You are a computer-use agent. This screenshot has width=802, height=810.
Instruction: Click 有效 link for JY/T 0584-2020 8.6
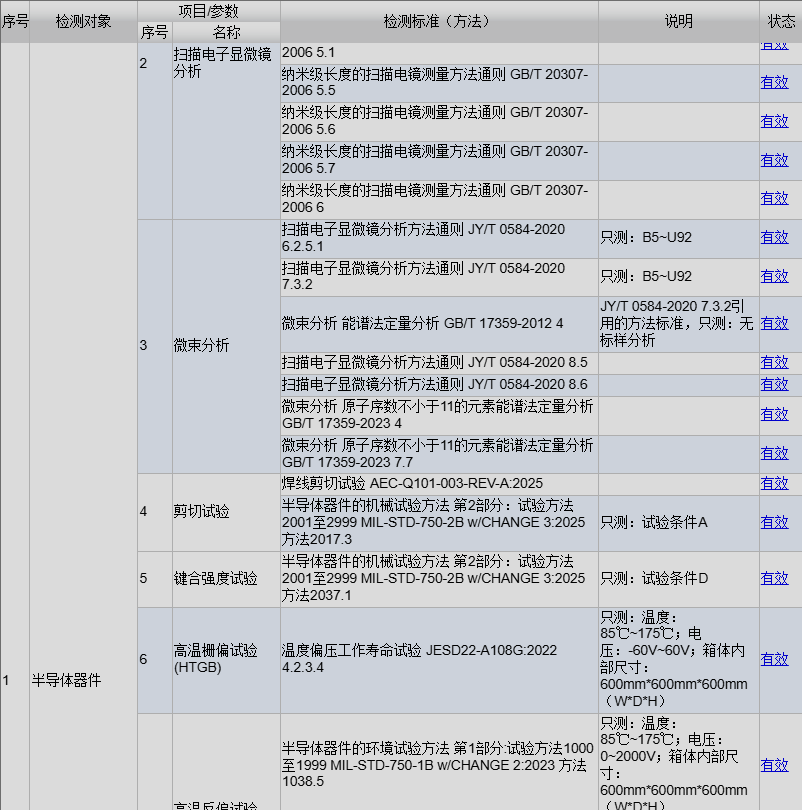coord(774,384)
